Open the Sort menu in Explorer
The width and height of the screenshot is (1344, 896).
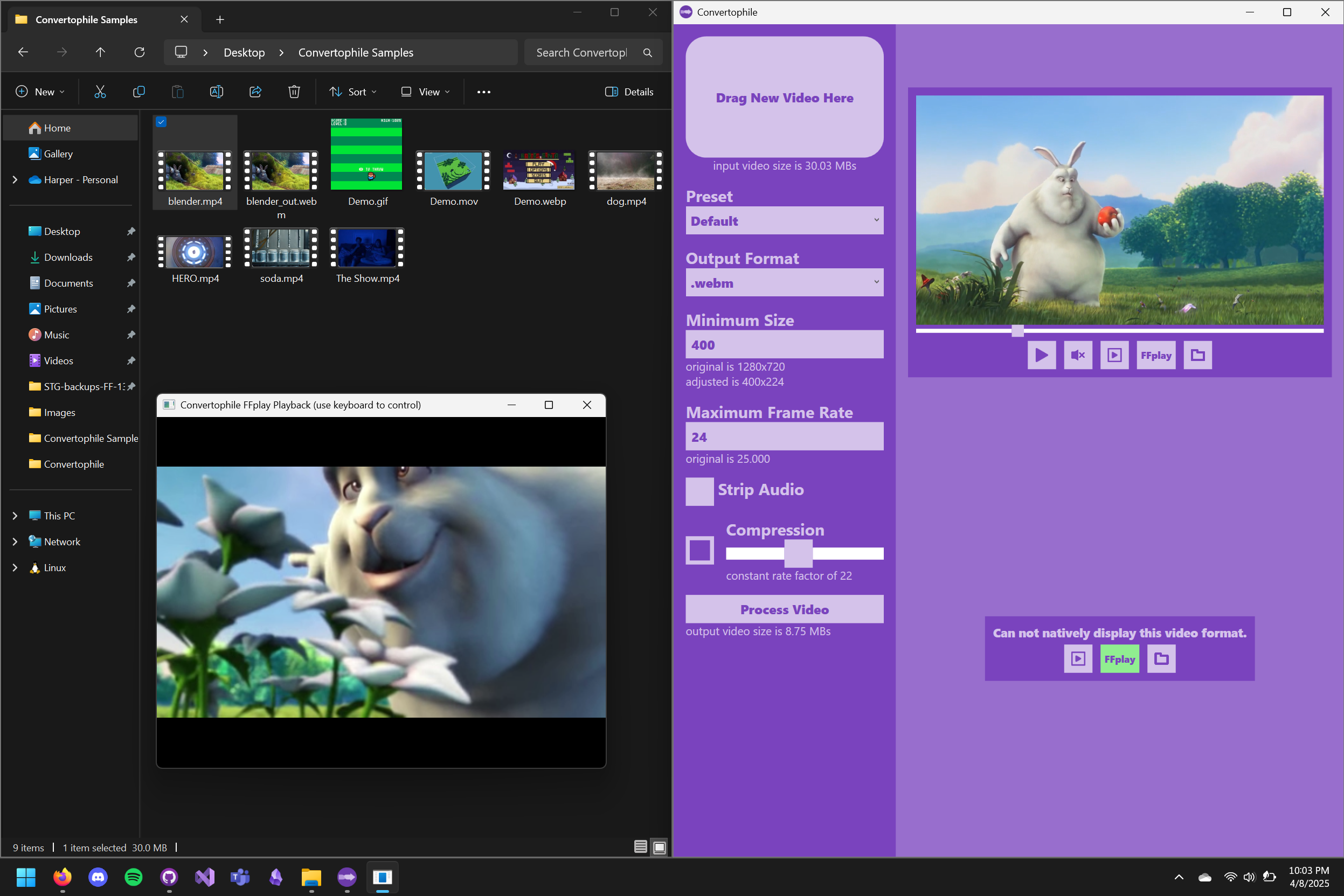(x=353, y=92)
